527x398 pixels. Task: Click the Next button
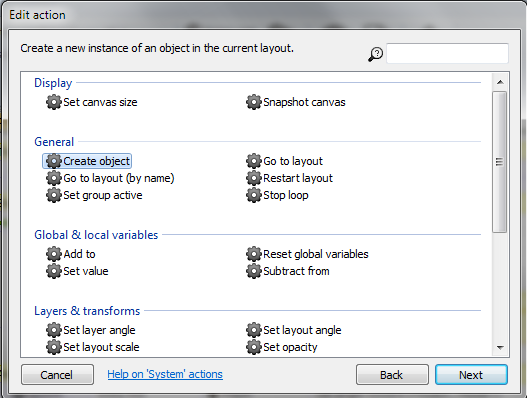pos(471,375)
